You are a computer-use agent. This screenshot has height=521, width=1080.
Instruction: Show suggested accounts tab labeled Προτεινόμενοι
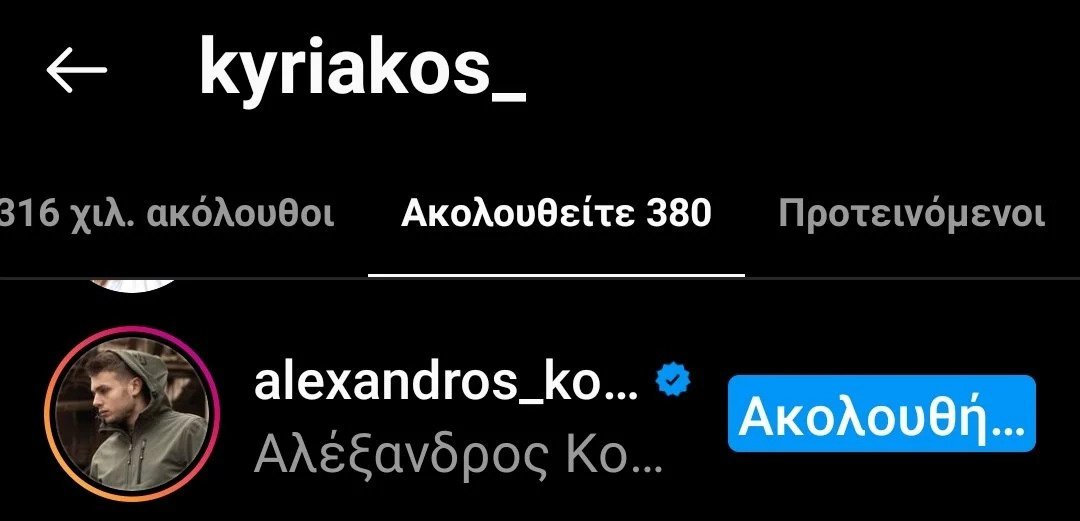[912, 214]
